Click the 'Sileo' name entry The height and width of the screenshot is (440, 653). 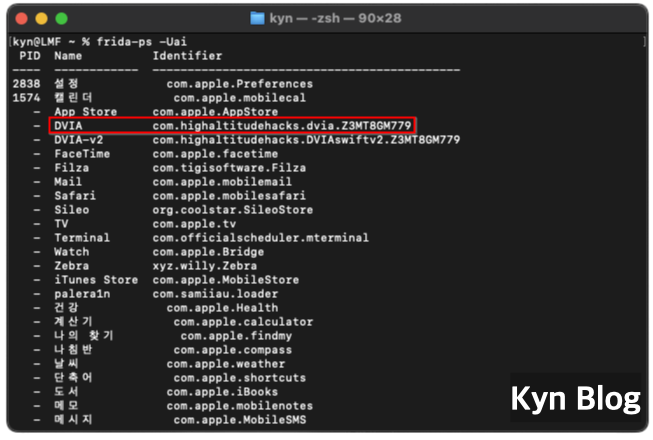pyautogui.click(x=72, y=210)
